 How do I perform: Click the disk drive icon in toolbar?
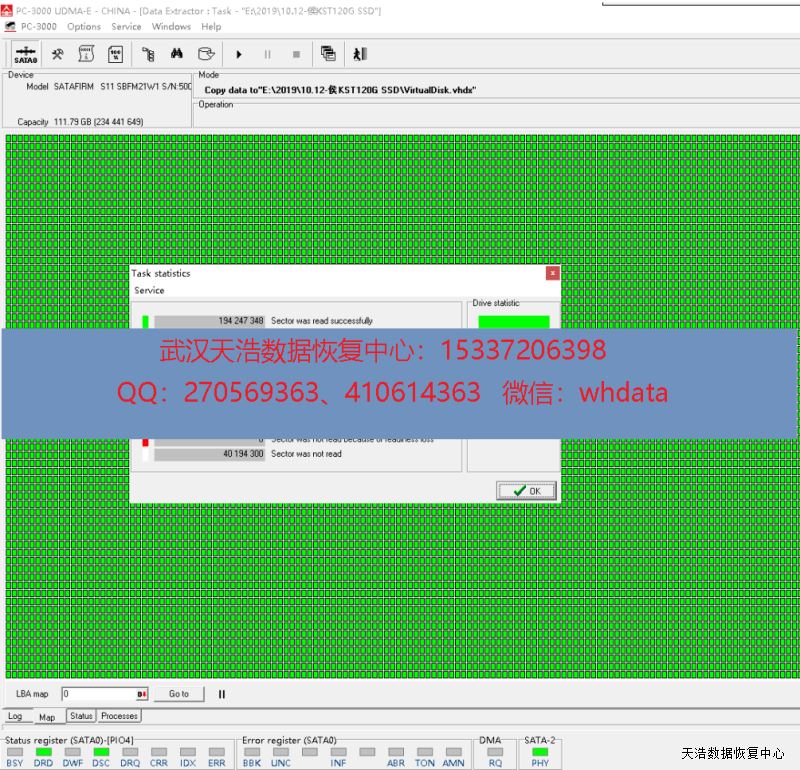click(206, 54)
